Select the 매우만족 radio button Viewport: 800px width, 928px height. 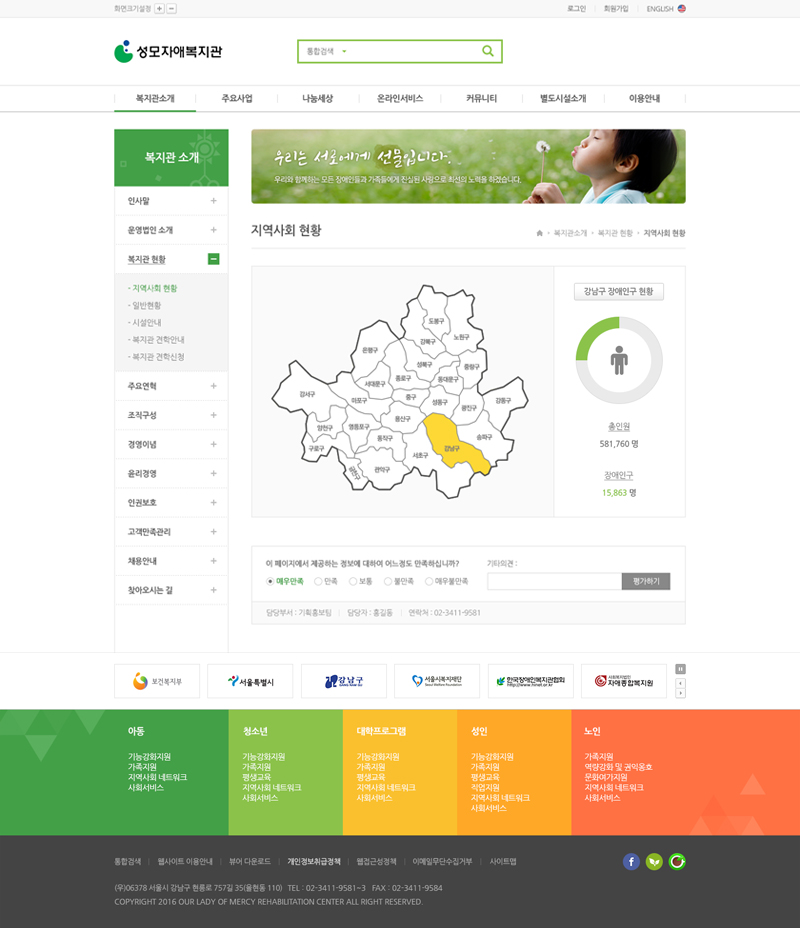270,581
